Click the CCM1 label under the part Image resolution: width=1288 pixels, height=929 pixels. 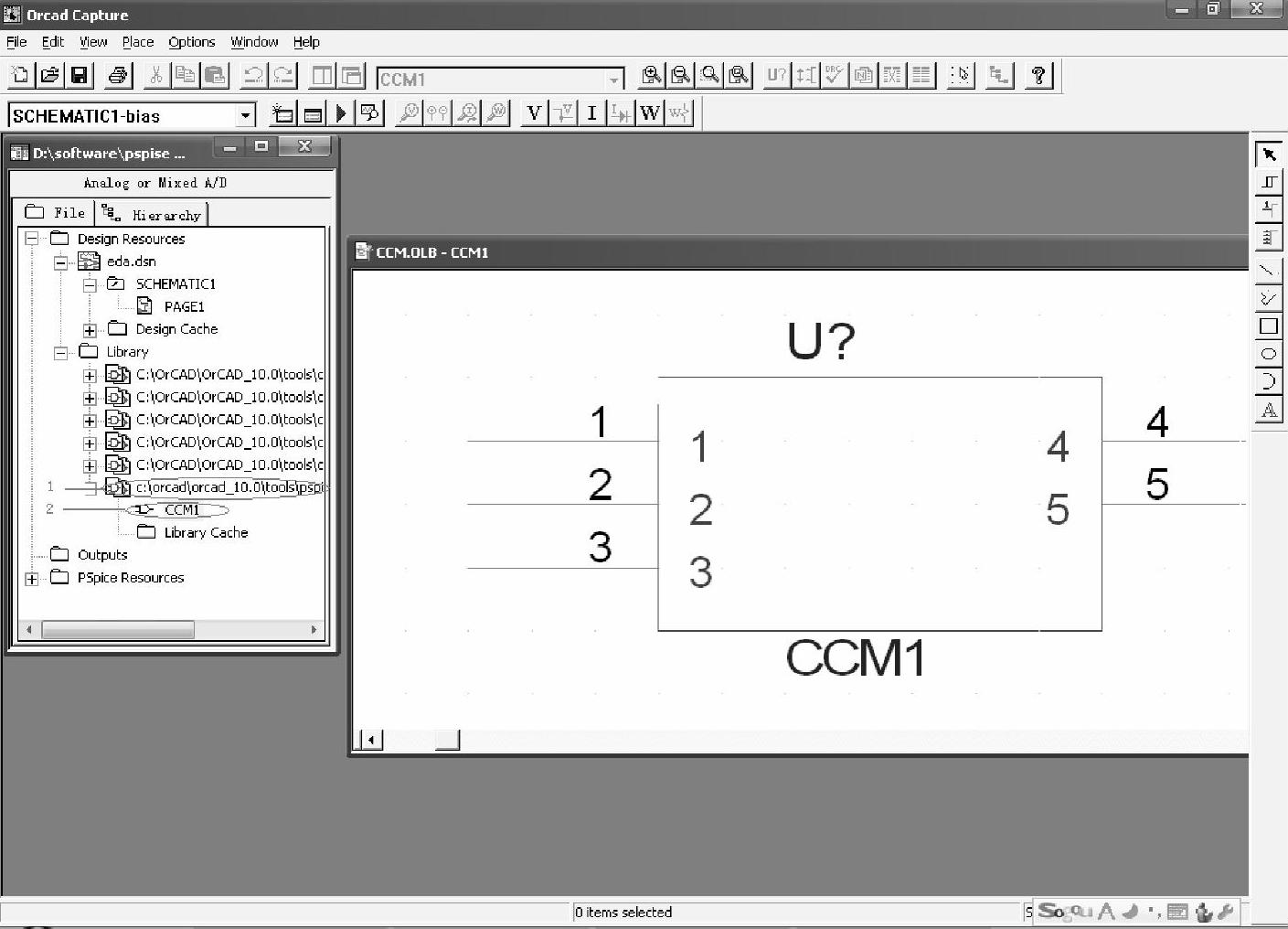[856, 658]
